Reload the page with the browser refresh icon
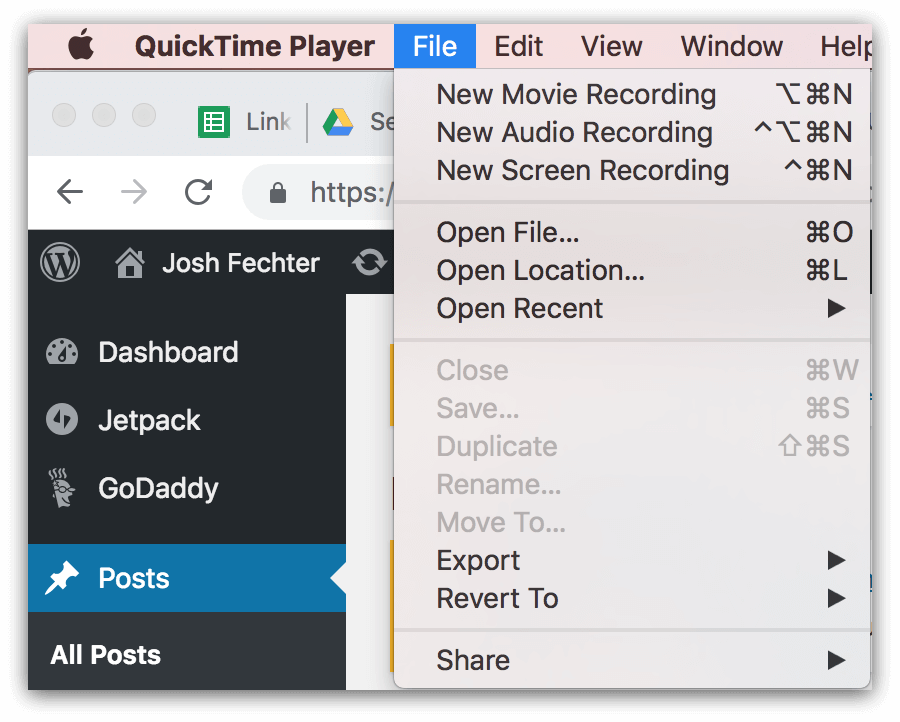Screen dimensions: 900x722 pyautogui.click(x=199, y=192)
